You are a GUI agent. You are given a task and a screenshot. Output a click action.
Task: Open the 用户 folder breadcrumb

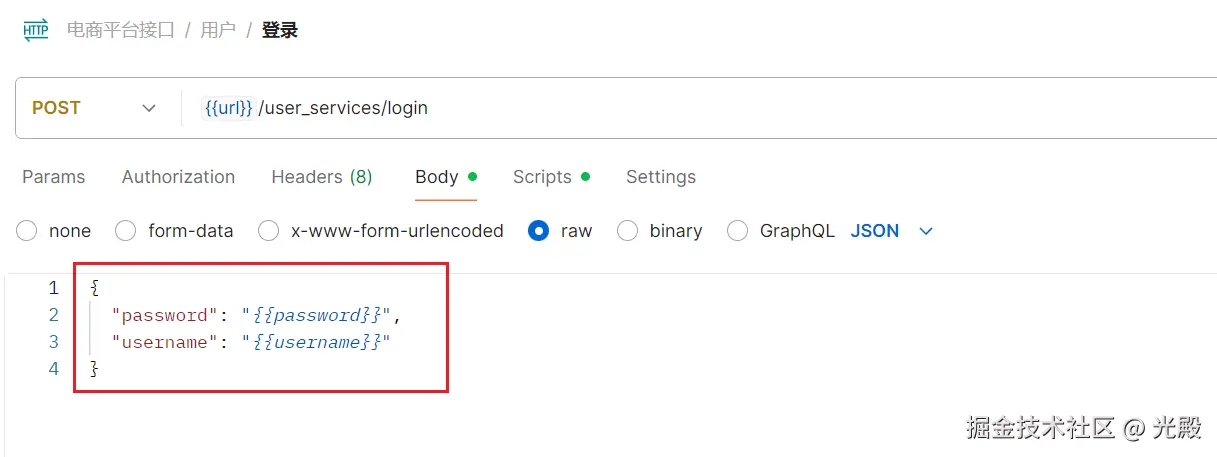218,30
